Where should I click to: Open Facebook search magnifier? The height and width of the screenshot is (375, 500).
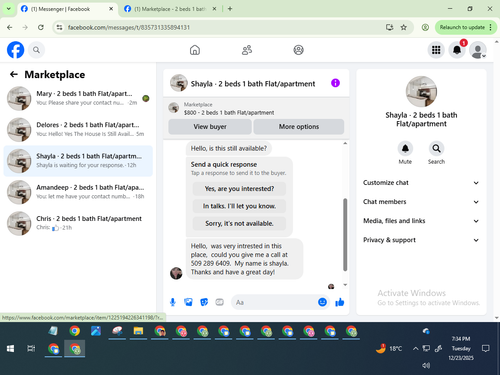[36, 50]
